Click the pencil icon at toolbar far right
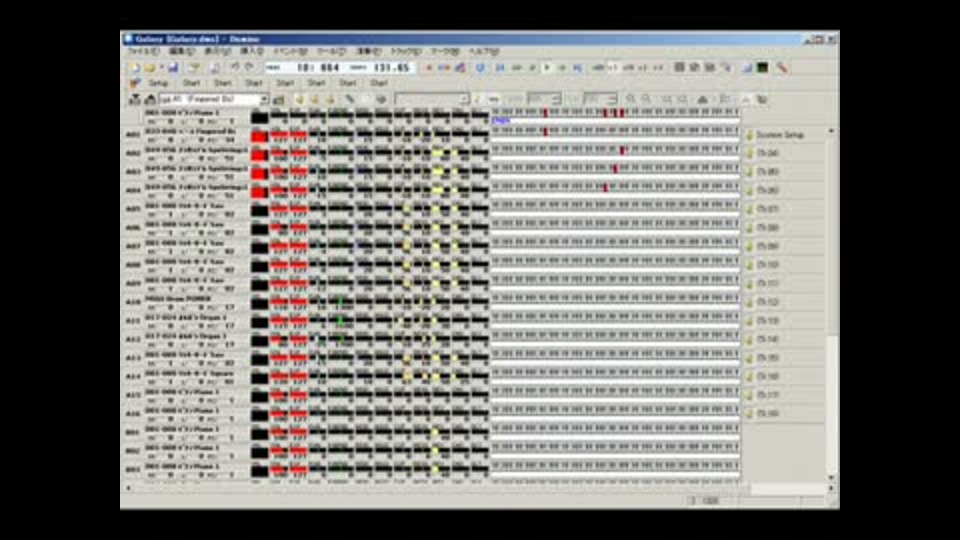960x540 pixels. (782, 67)
